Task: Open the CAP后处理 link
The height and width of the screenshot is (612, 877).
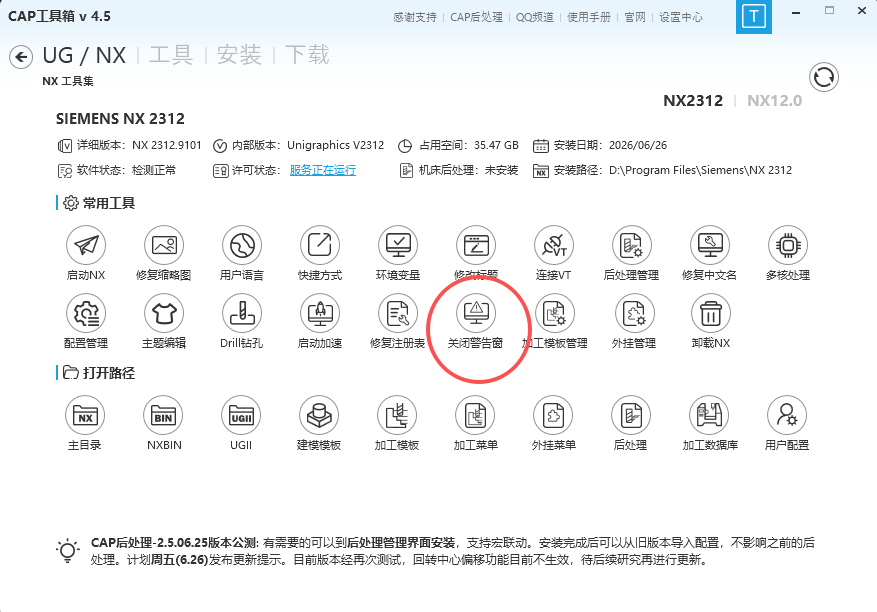Action: tap(477, 17)
